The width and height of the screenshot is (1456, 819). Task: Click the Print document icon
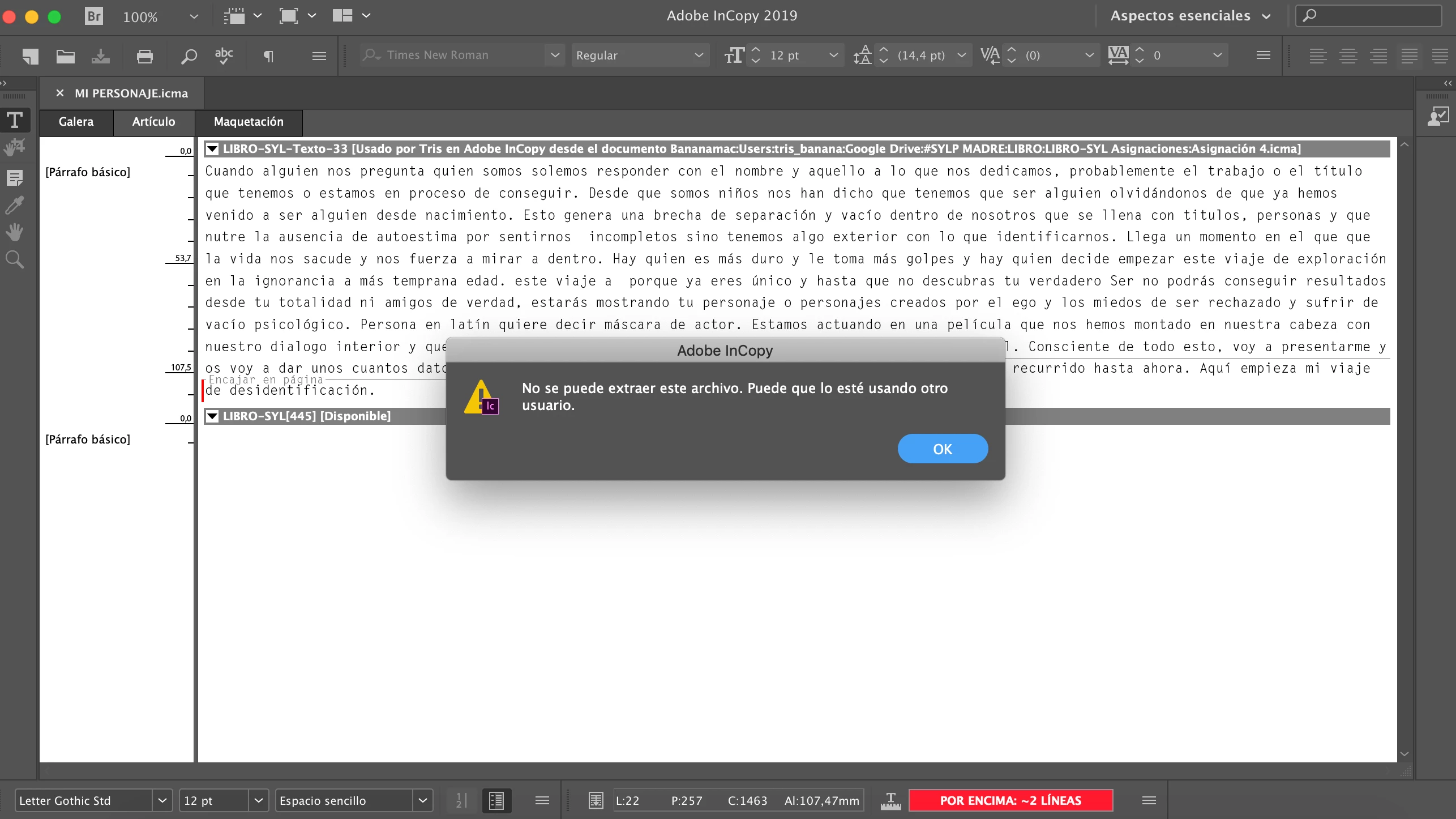pyautogui.click(x=145, y=56)
